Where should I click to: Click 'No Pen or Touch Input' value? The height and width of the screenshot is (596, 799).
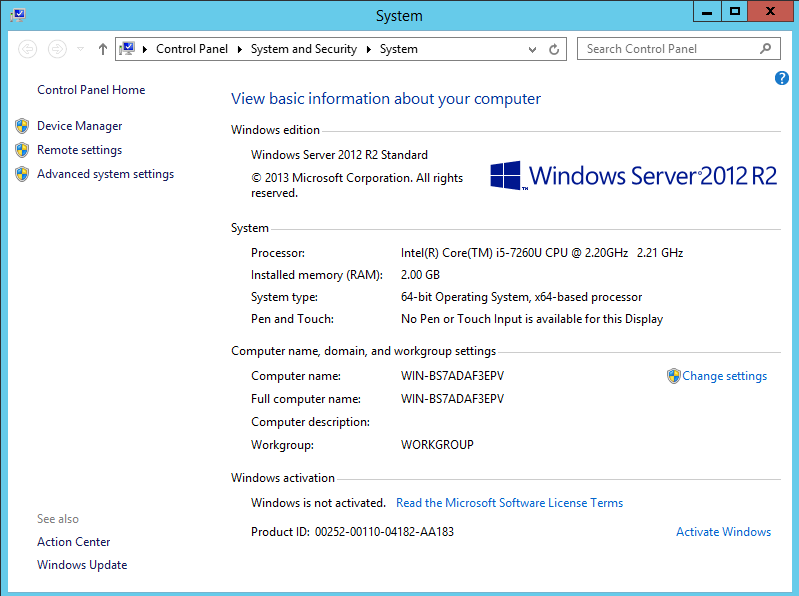click(532, 319)
